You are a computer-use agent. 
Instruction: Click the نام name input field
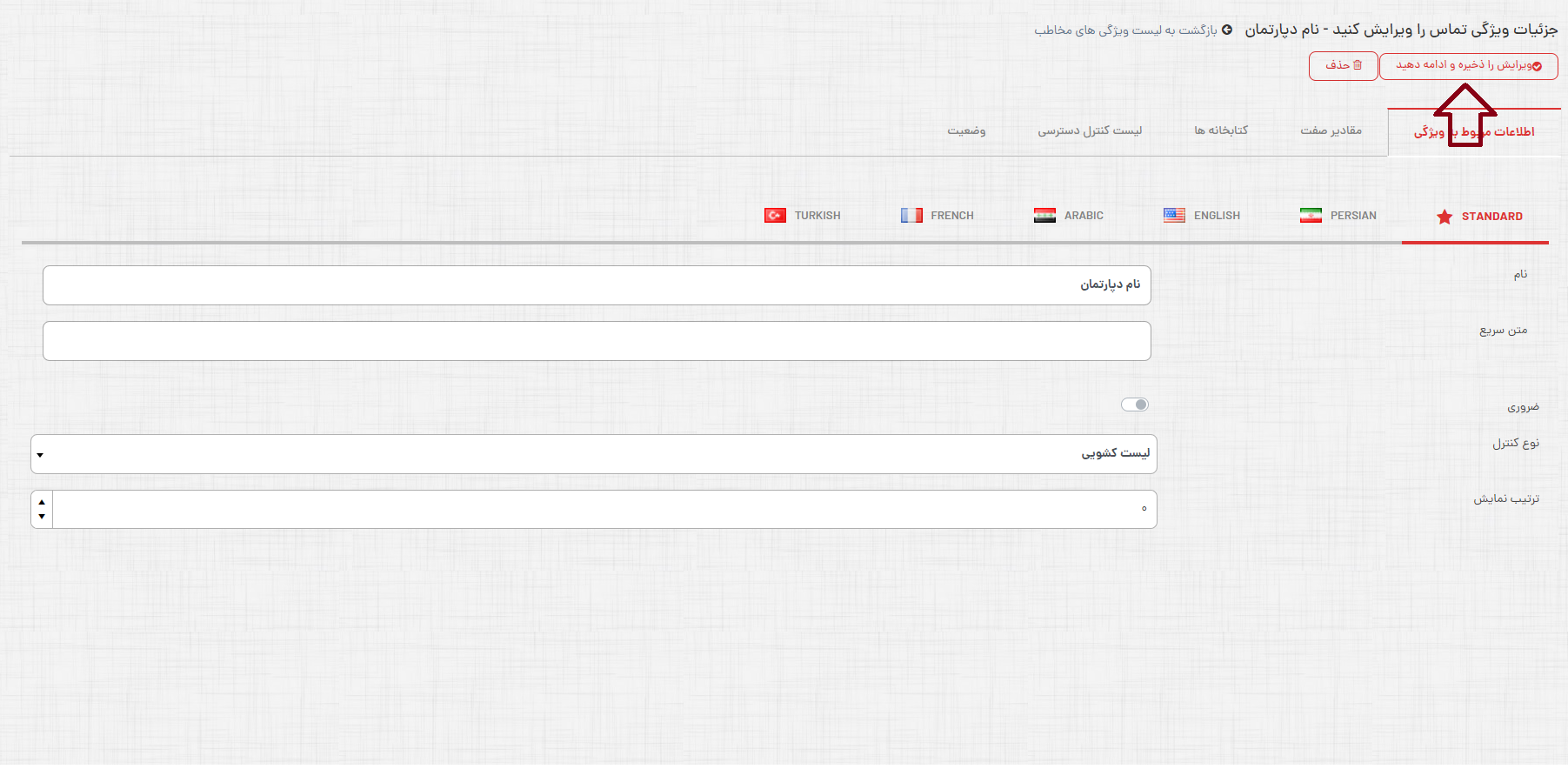[x=597, y=285]
